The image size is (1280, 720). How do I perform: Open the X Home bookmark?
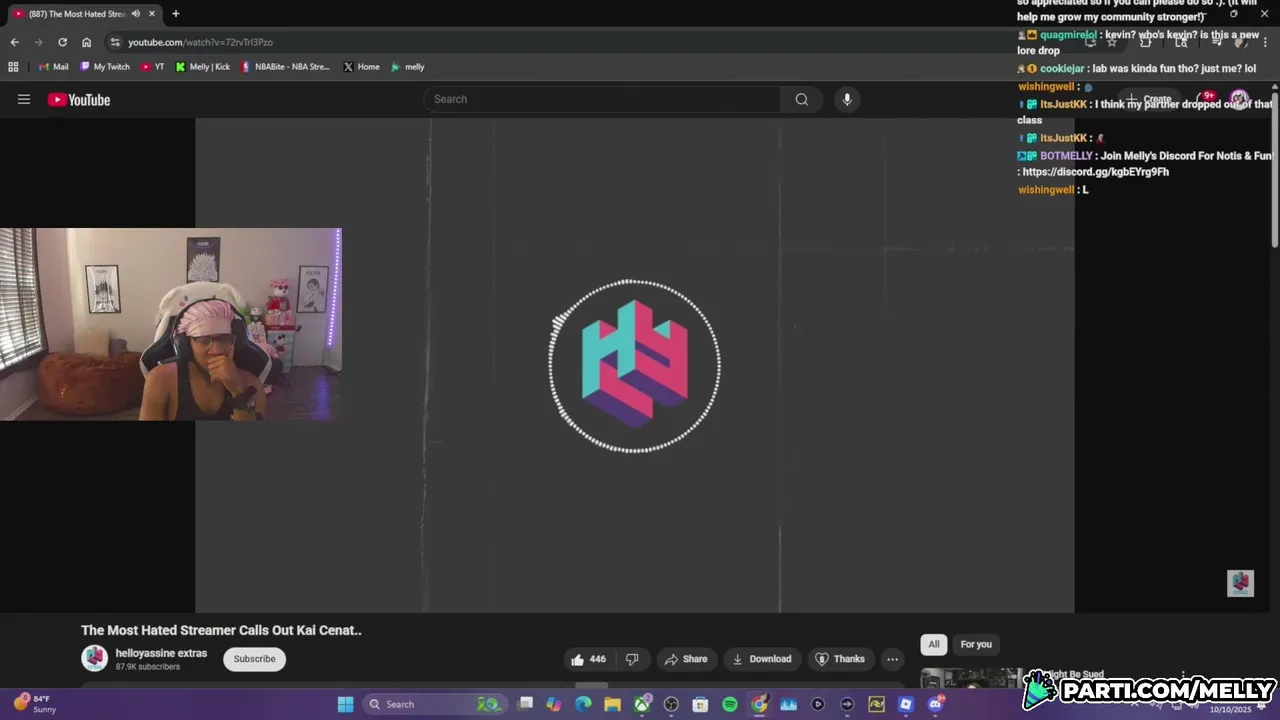click(x=361, y=67)
